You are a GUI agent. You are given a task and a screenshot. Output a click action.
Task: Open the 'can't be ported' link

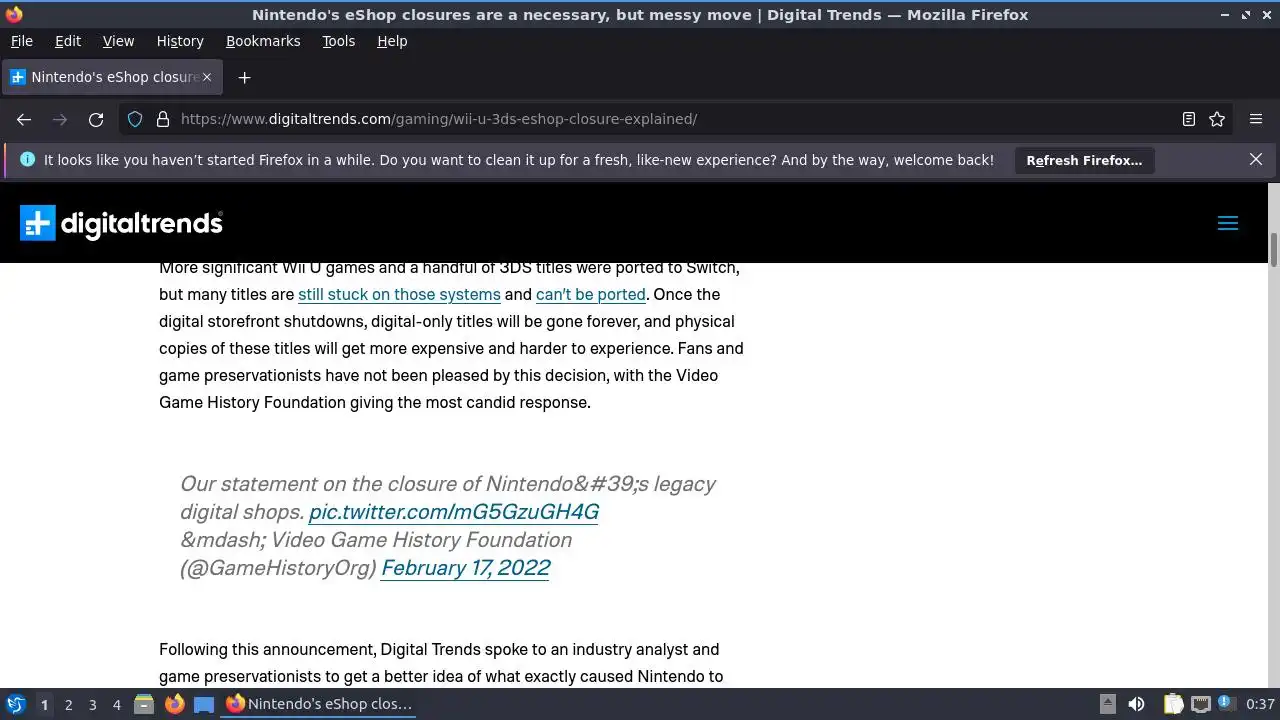tap(591, 294)
